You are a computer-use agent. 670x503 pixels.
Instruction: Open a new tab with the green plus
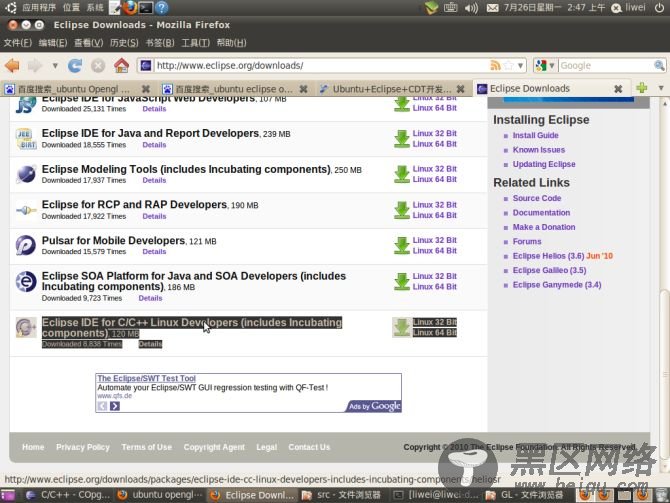(641, 88)
